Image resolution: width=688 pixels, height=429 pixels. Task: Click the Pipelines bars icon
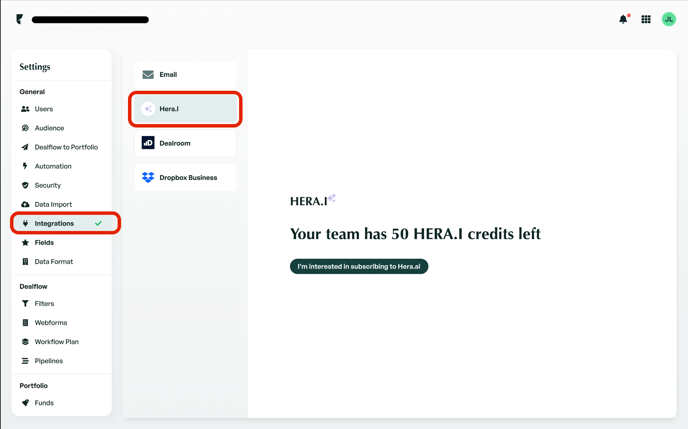coord(25,361)
